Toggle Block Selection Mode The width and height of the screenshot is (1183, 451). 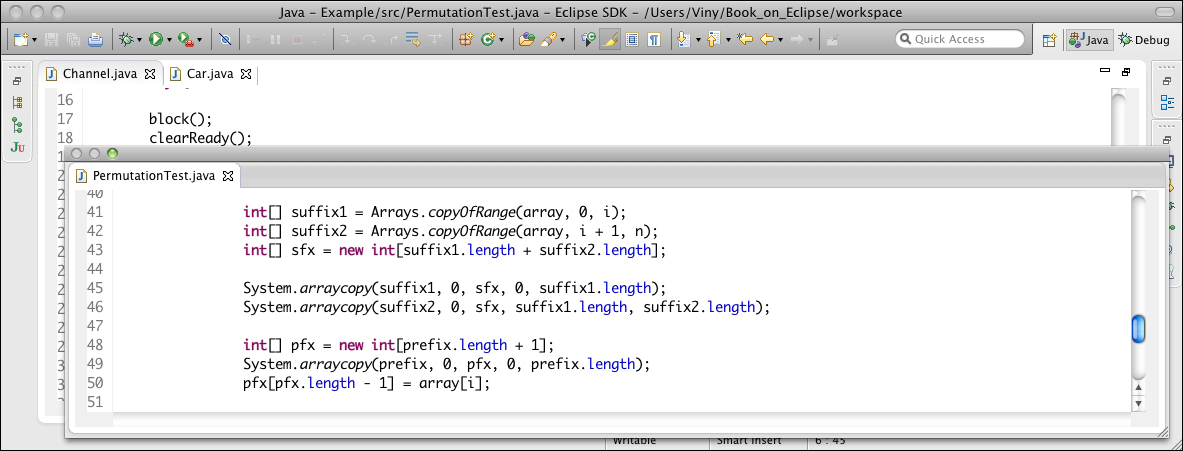pyautogui.click(x=632, y=39)
